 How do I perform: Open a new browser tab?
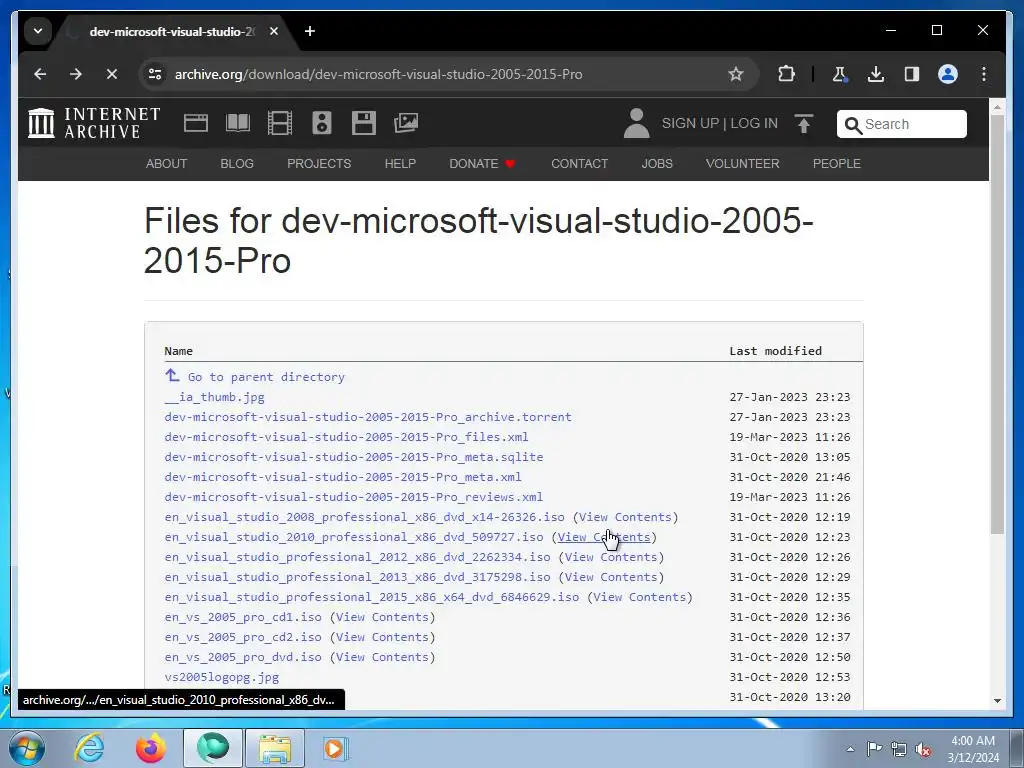310,31
